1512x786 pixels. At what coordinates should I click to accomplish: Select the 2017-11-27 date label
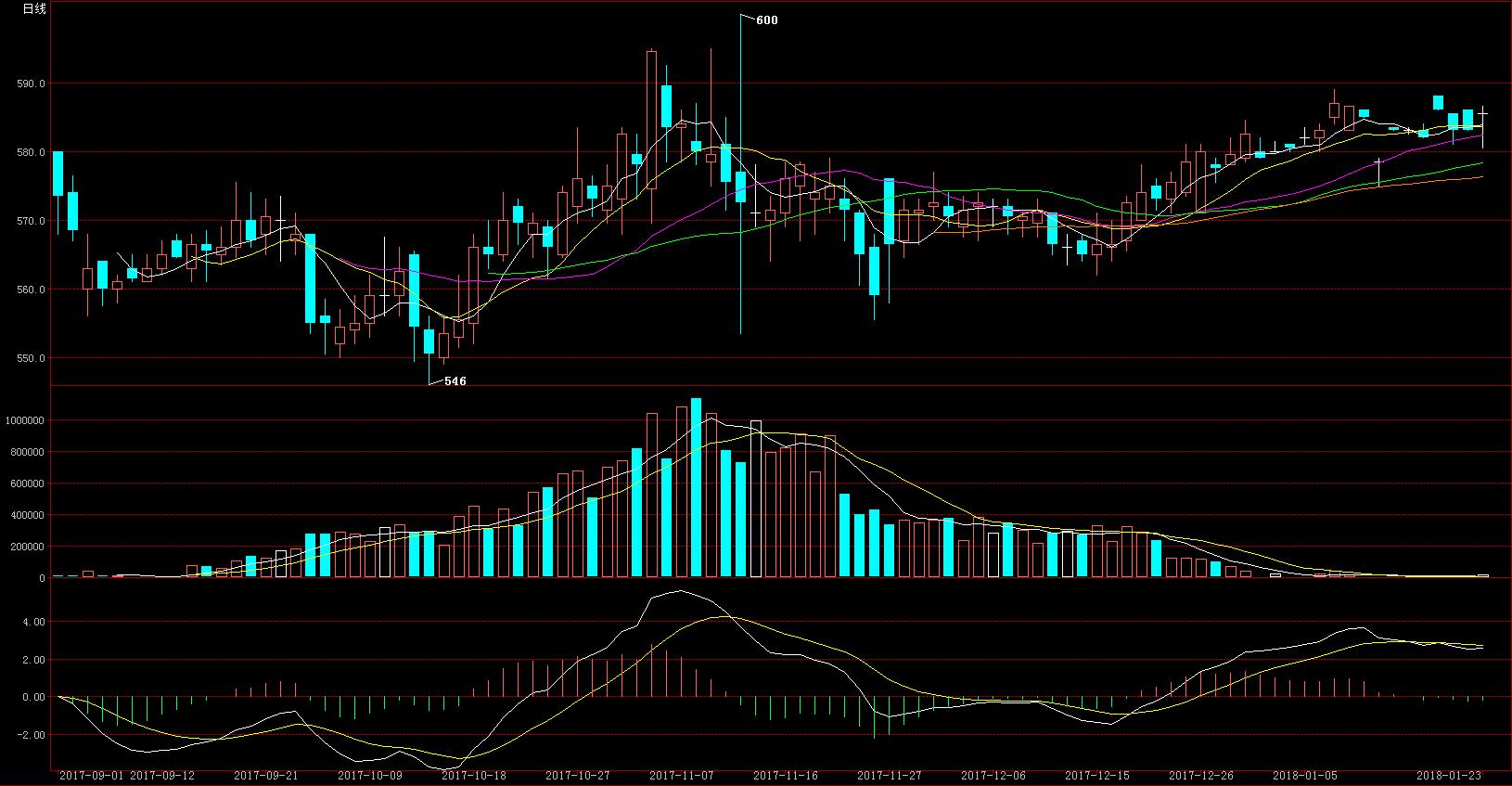[890, 775]
